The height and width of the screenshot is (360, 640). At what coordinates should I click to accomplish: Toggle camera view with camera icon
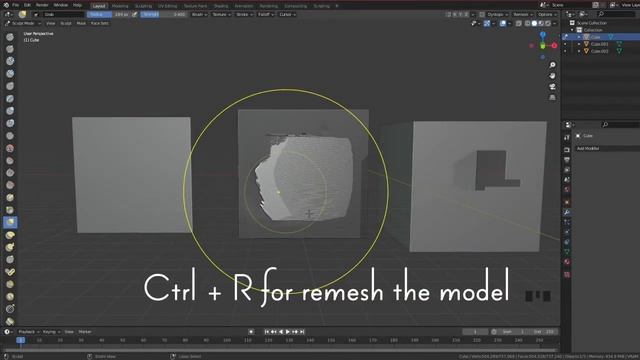pos(552,87)
